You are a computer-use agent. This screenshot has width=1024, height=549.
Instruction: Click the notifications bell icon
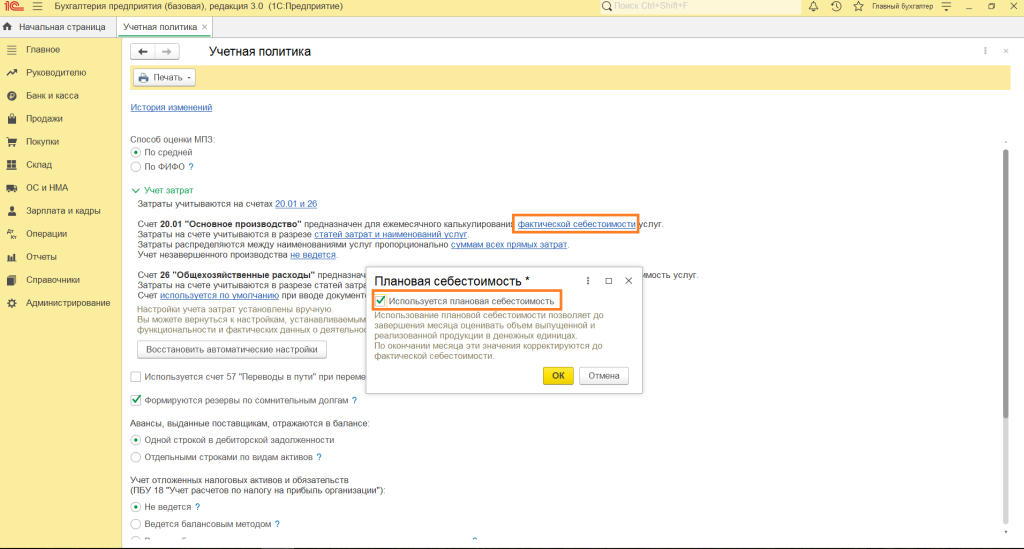813,7
